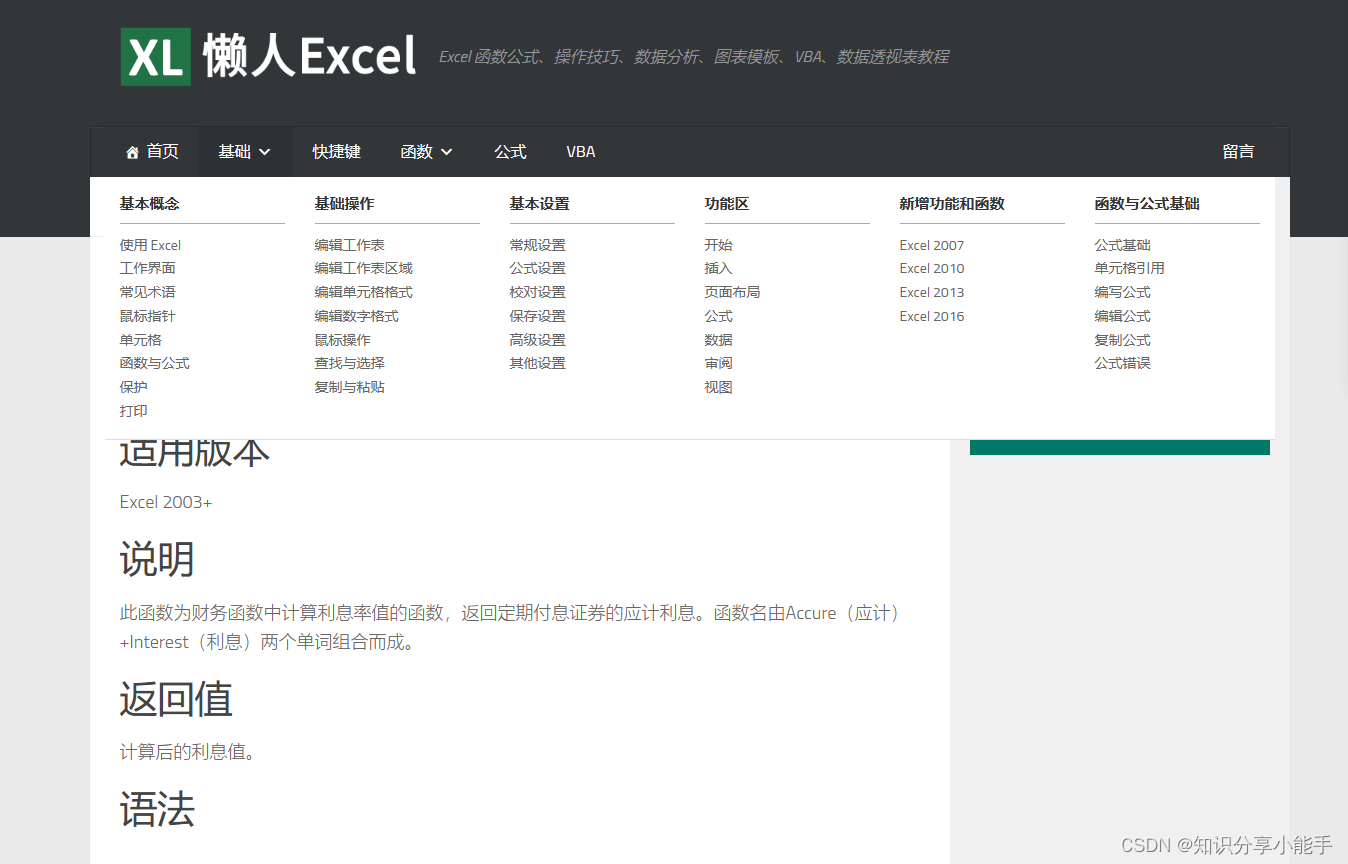Expand the 函数 dropdown chevron

pyautogui.click(x=447, y=152)
